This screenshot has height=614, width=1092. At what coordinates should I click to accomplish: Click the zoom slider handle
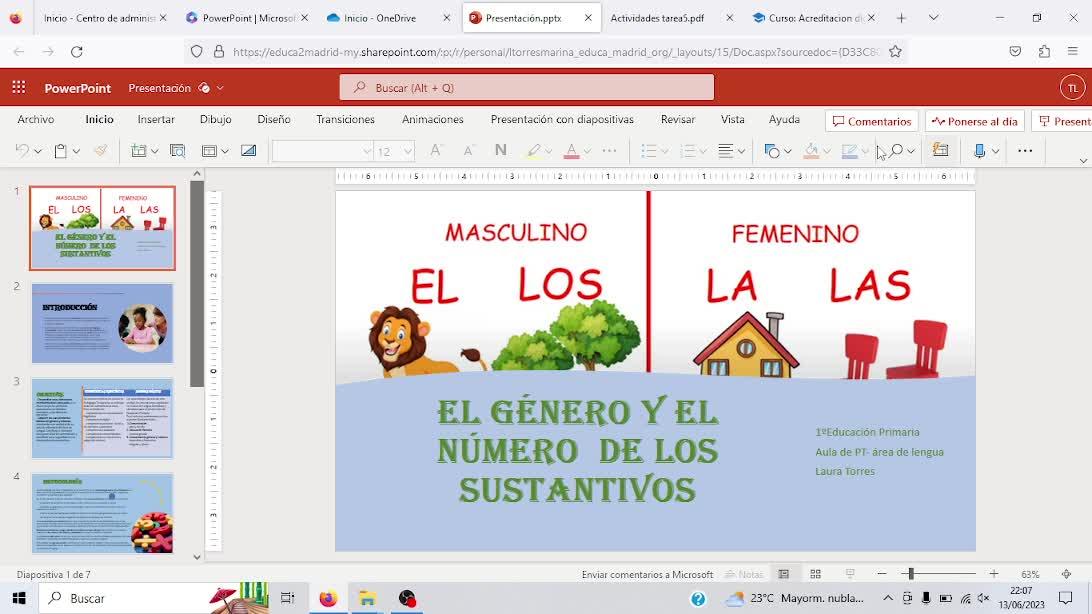910,574
